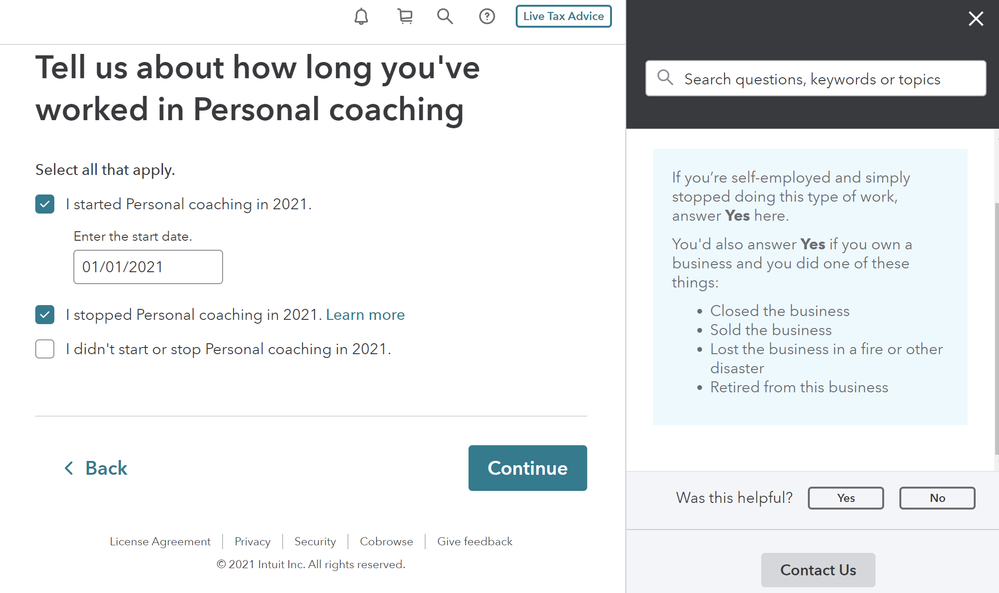
Task: Answer No to "Was this helpful?"
Action: point(937,498)
